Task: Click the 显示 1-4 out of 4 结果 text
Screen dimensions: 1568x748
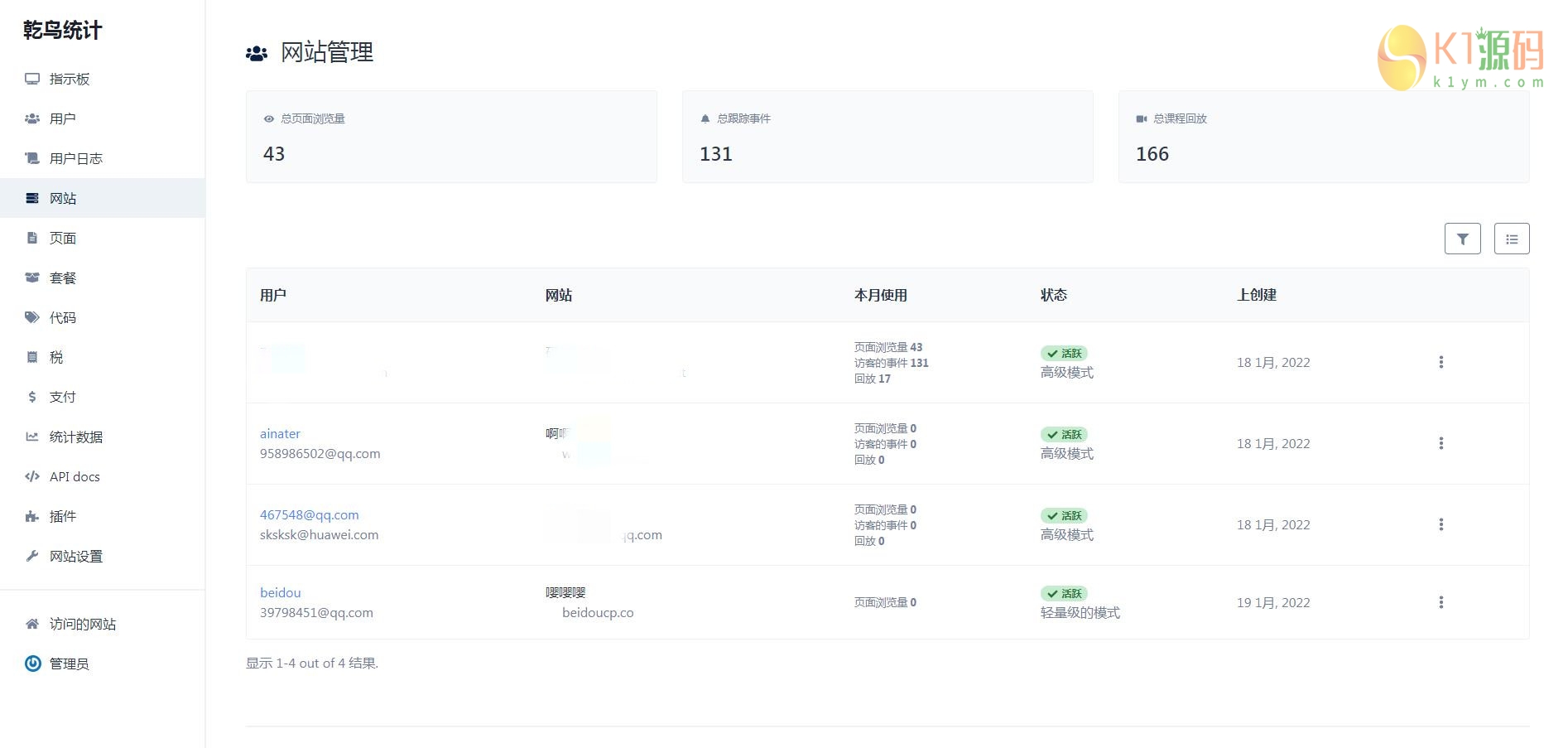Action: click(x=312, y=663)
